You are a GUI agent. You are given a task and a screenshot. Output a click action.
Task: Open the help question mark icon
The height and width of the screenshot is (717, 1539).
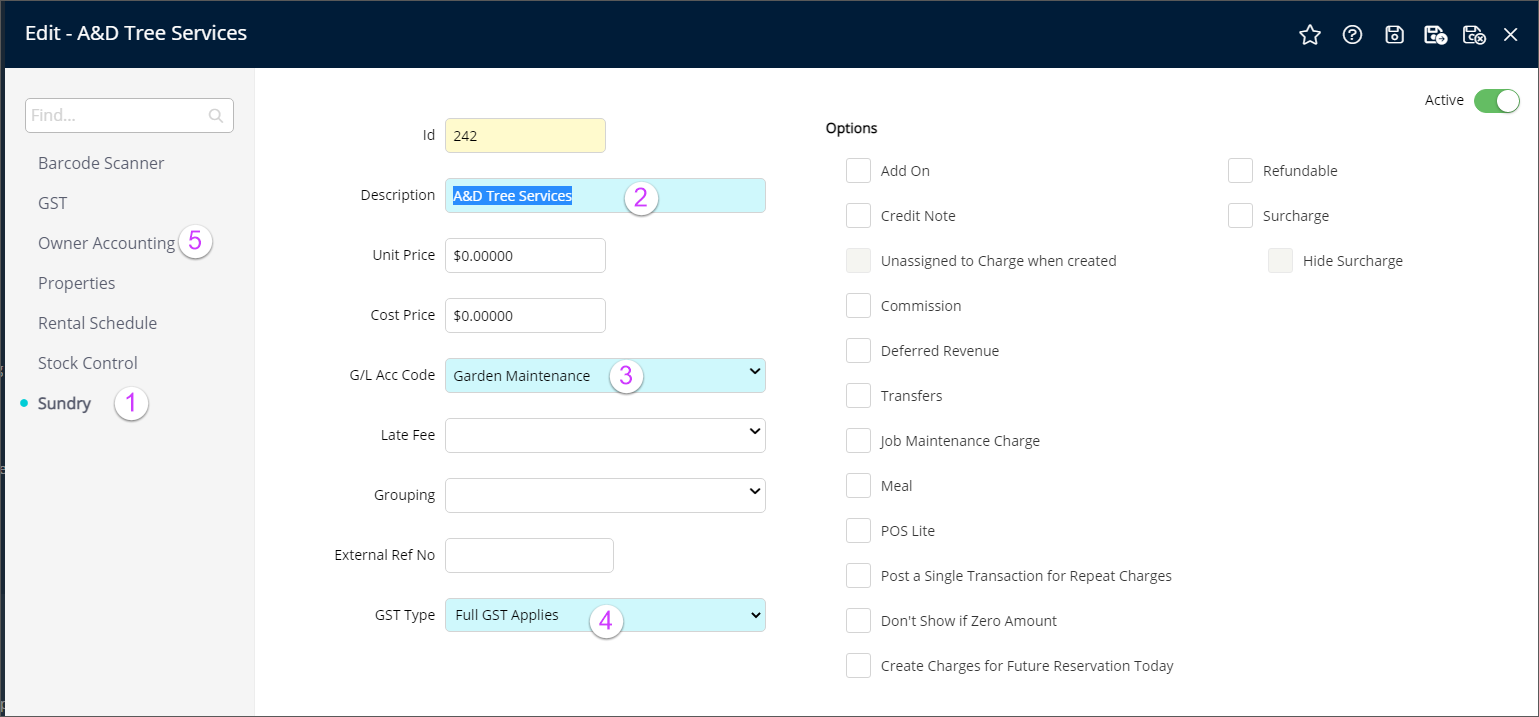click(x=1352, y=35)
